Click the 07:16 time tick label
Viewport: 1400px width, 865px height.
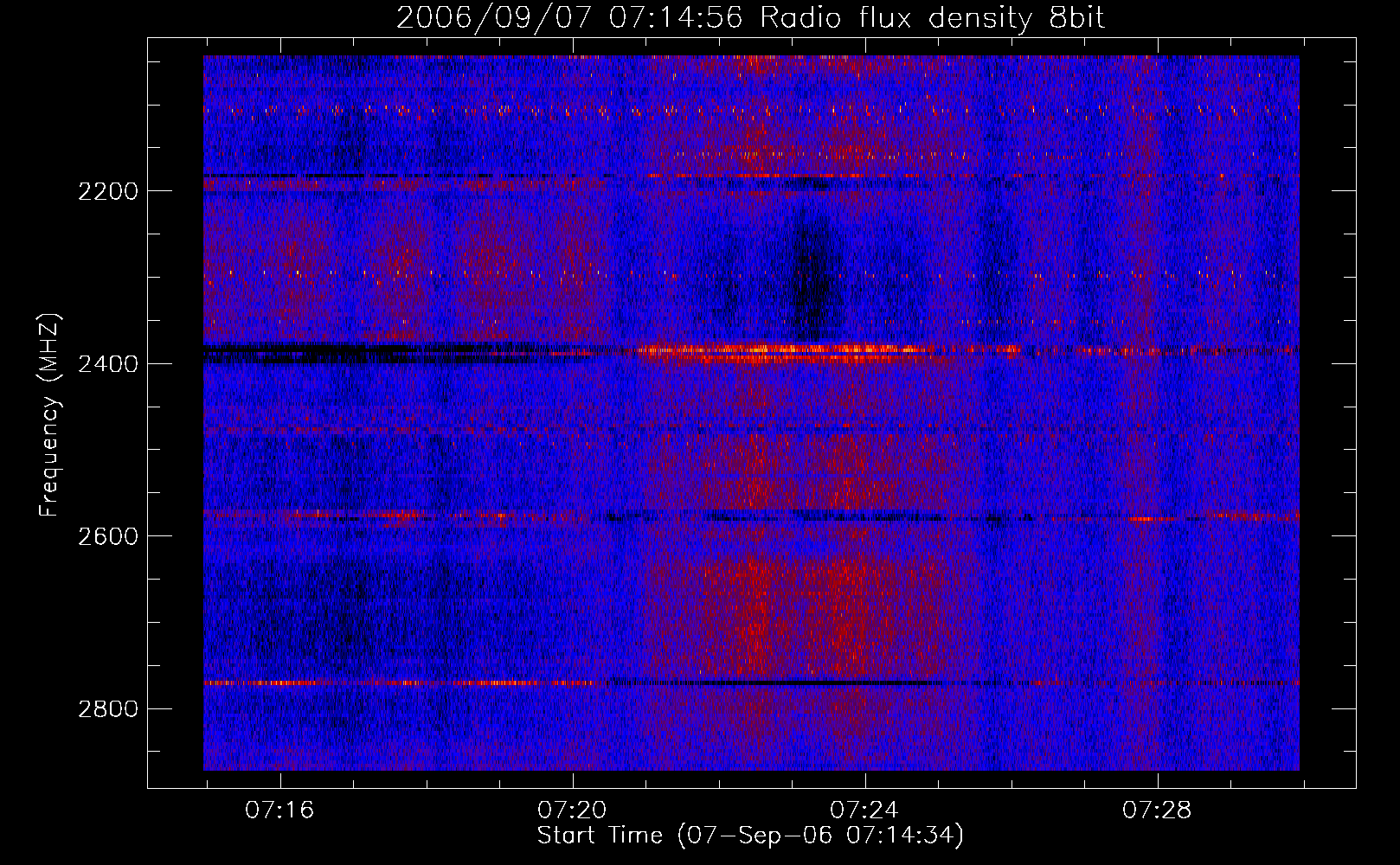point(279,811)
